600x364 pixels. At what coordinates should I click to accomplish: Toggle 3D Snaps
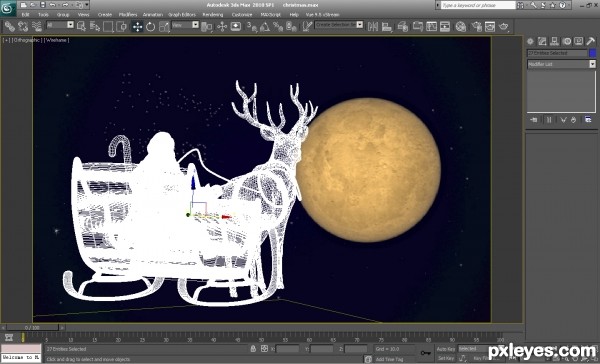point(252,26)
